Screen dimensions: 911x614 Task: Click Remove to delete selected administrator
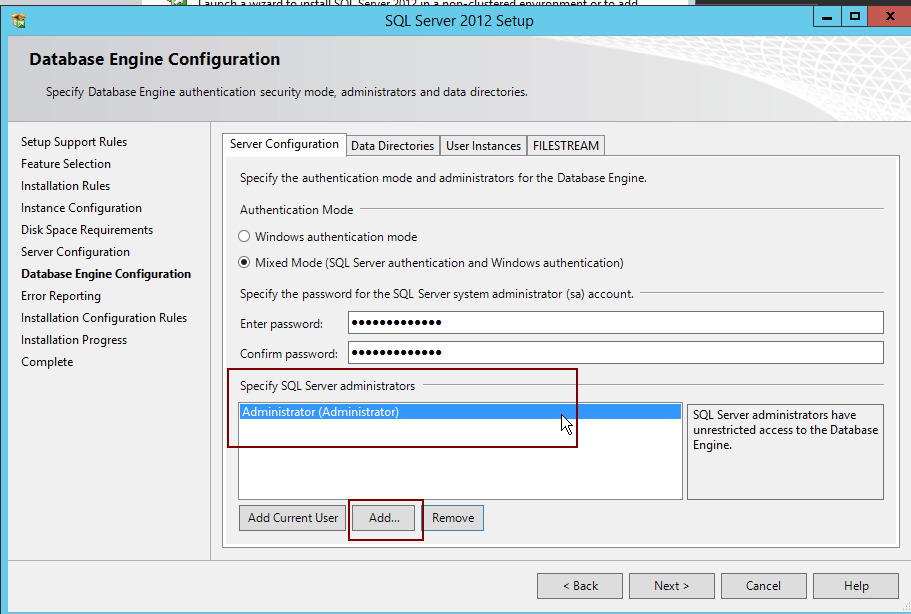click(x=453, y=518)
